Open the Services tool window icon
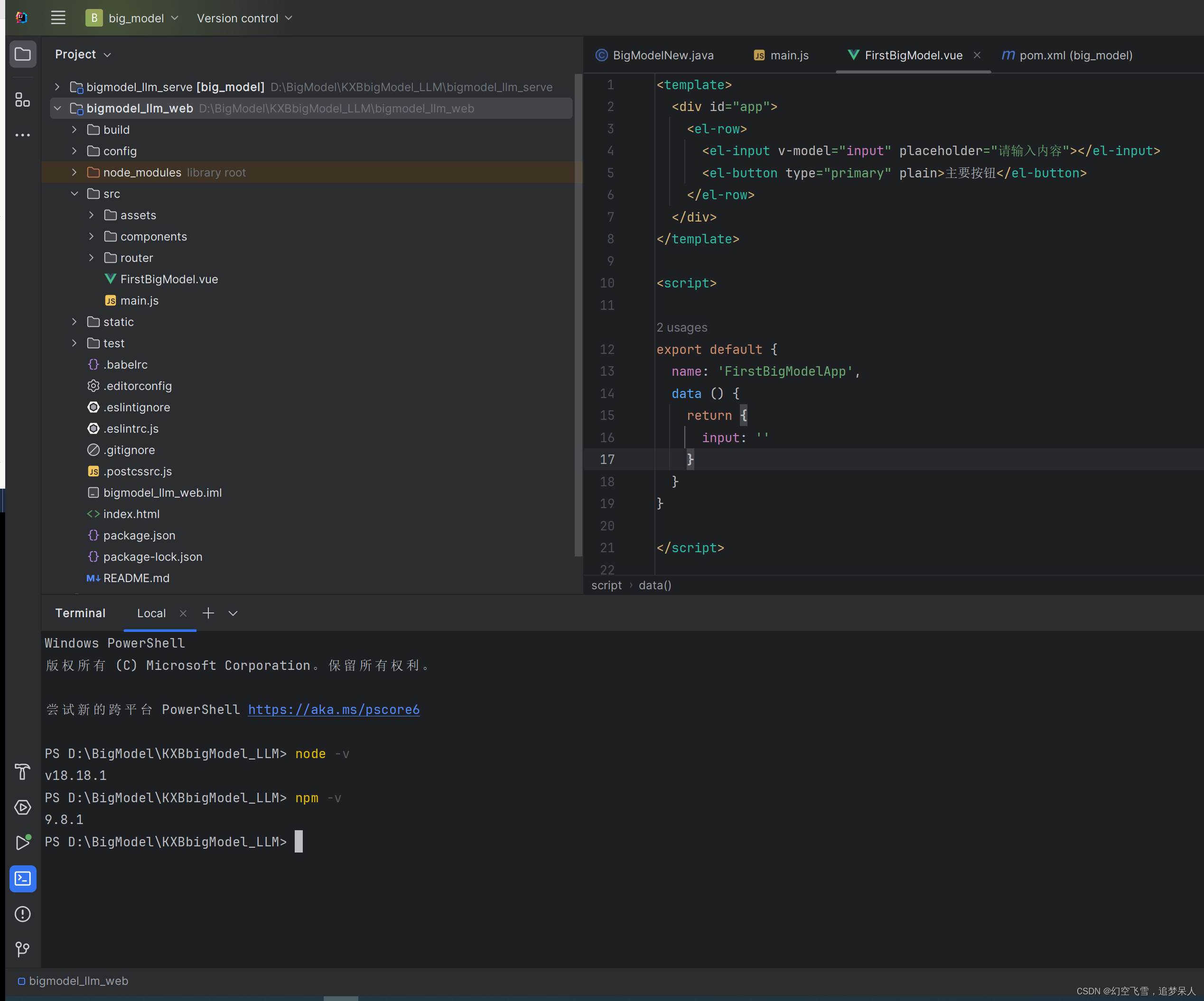The height and width of the screenshot is (1001, 1204). pos(22,807)
